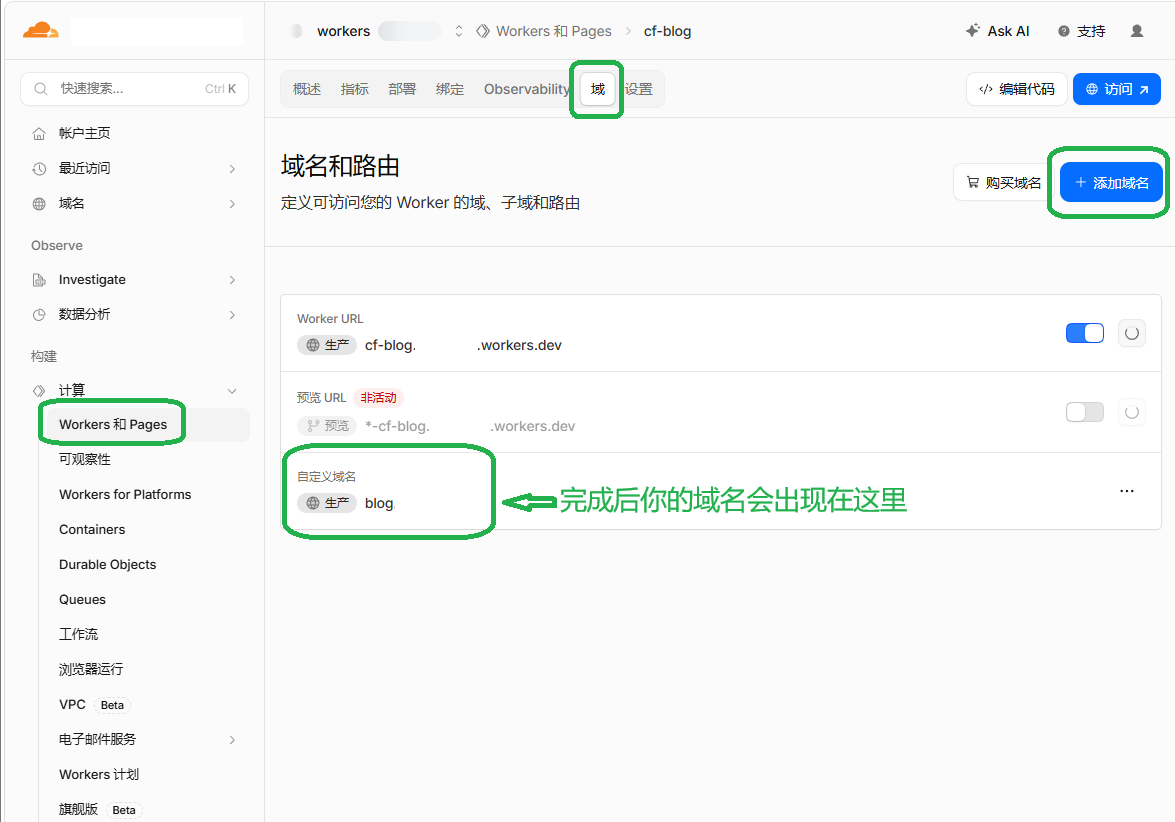Click the Ask AI sparkle icon

[x=972, y=31]
